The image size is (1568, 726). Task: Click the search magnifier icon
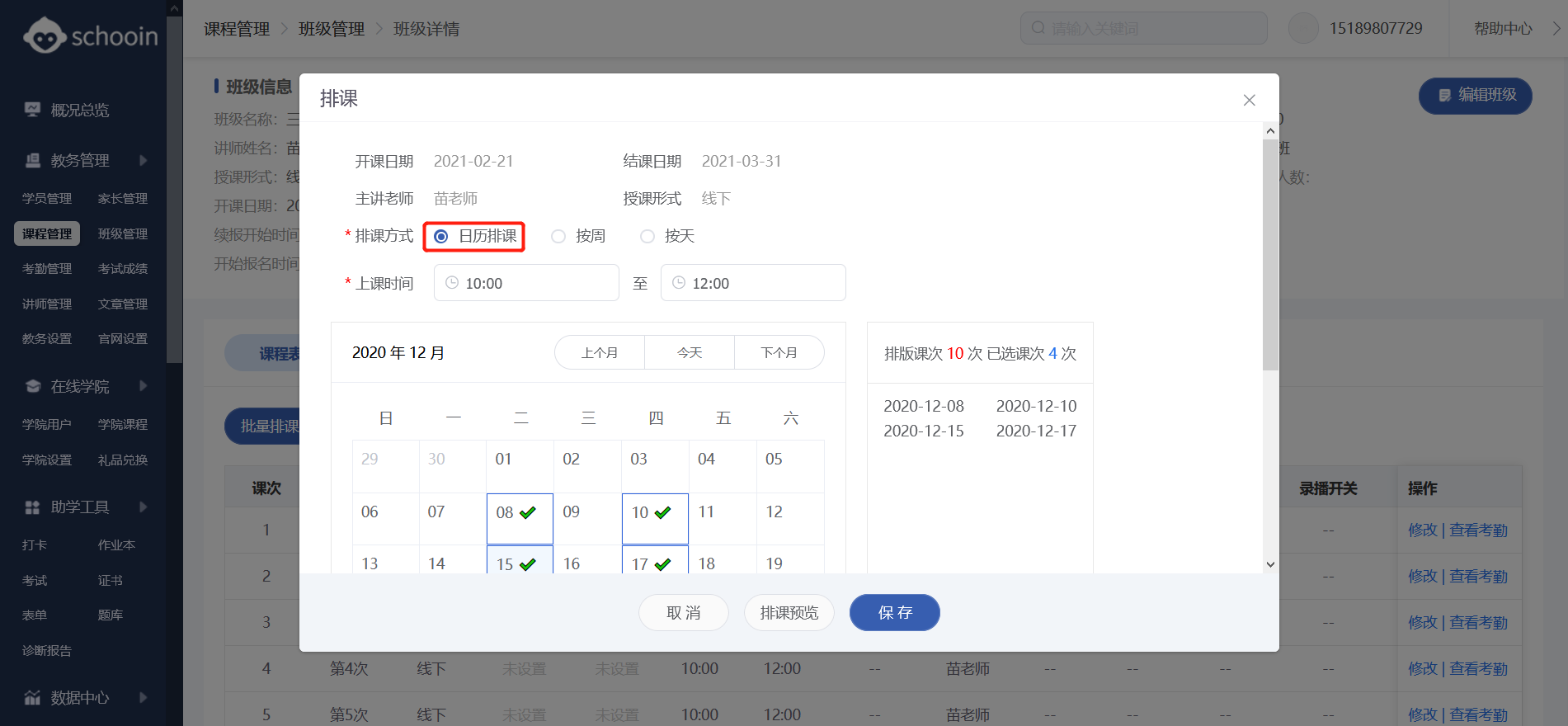tap(1038, 28)
